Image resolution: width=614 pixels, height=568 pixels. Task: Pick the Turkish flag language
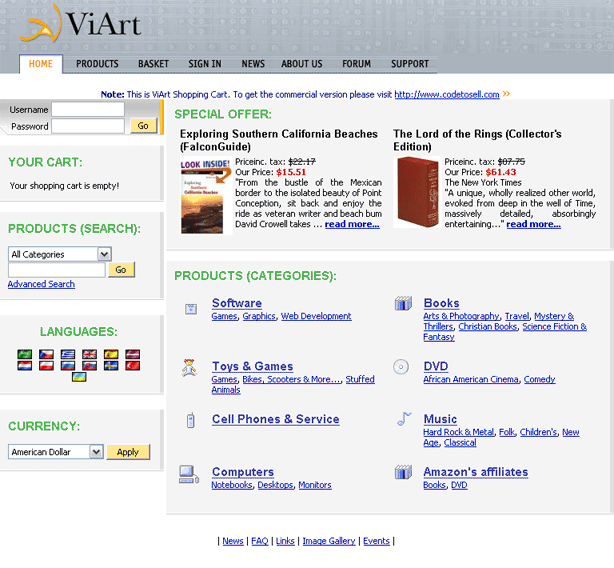click(132, 366)
